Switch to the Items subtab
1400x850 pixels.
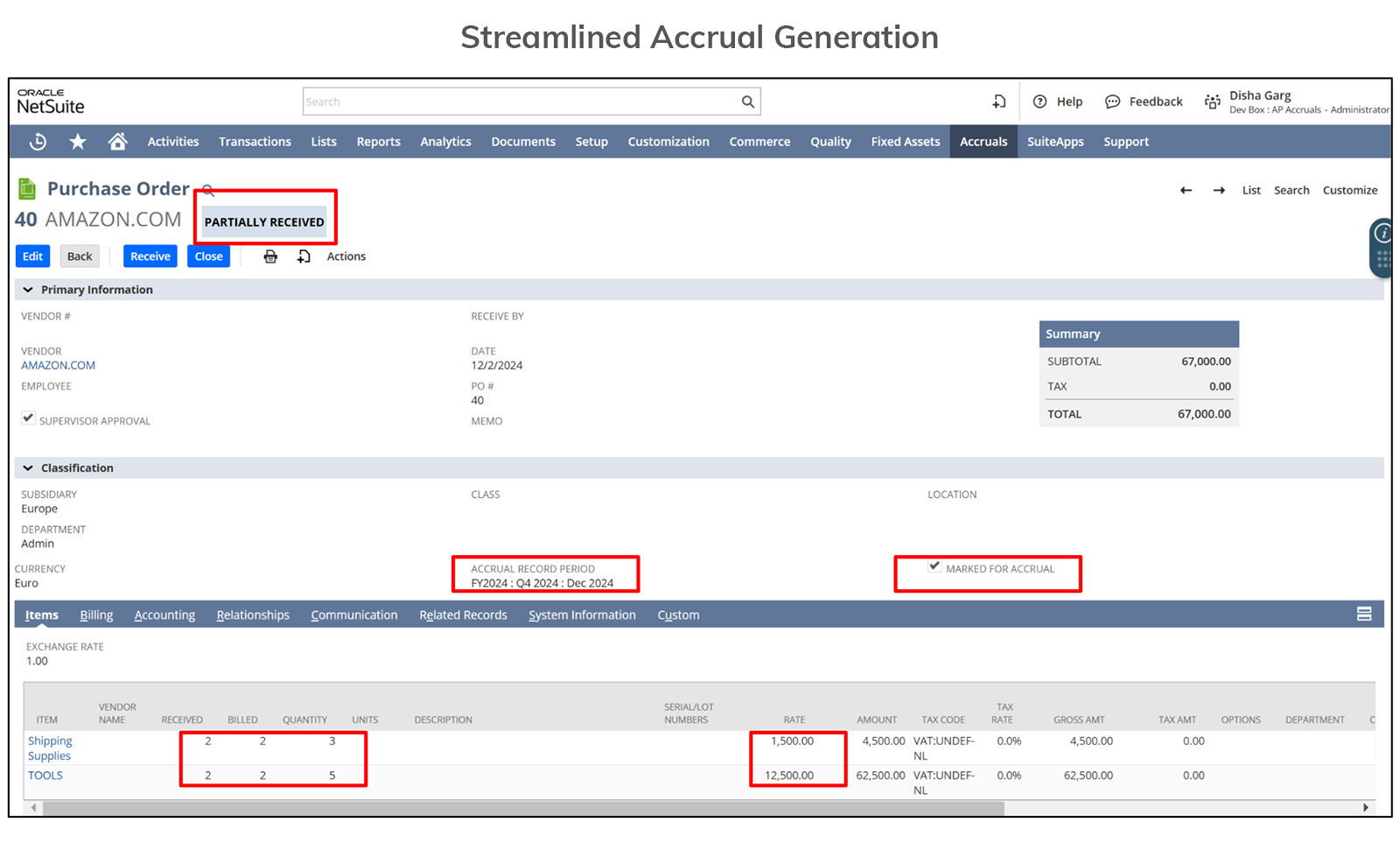tap(41, 615)
